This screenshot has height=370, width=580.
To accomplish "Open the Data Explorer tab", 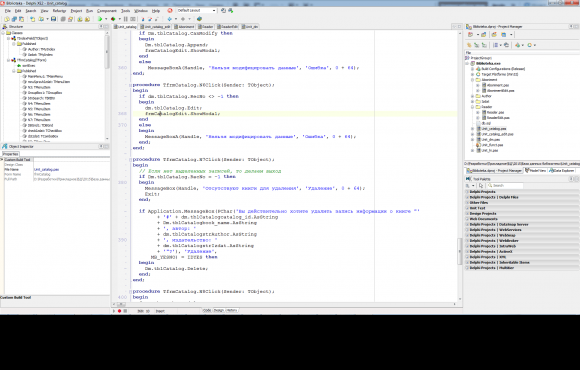I will click(x=562, y=171).
